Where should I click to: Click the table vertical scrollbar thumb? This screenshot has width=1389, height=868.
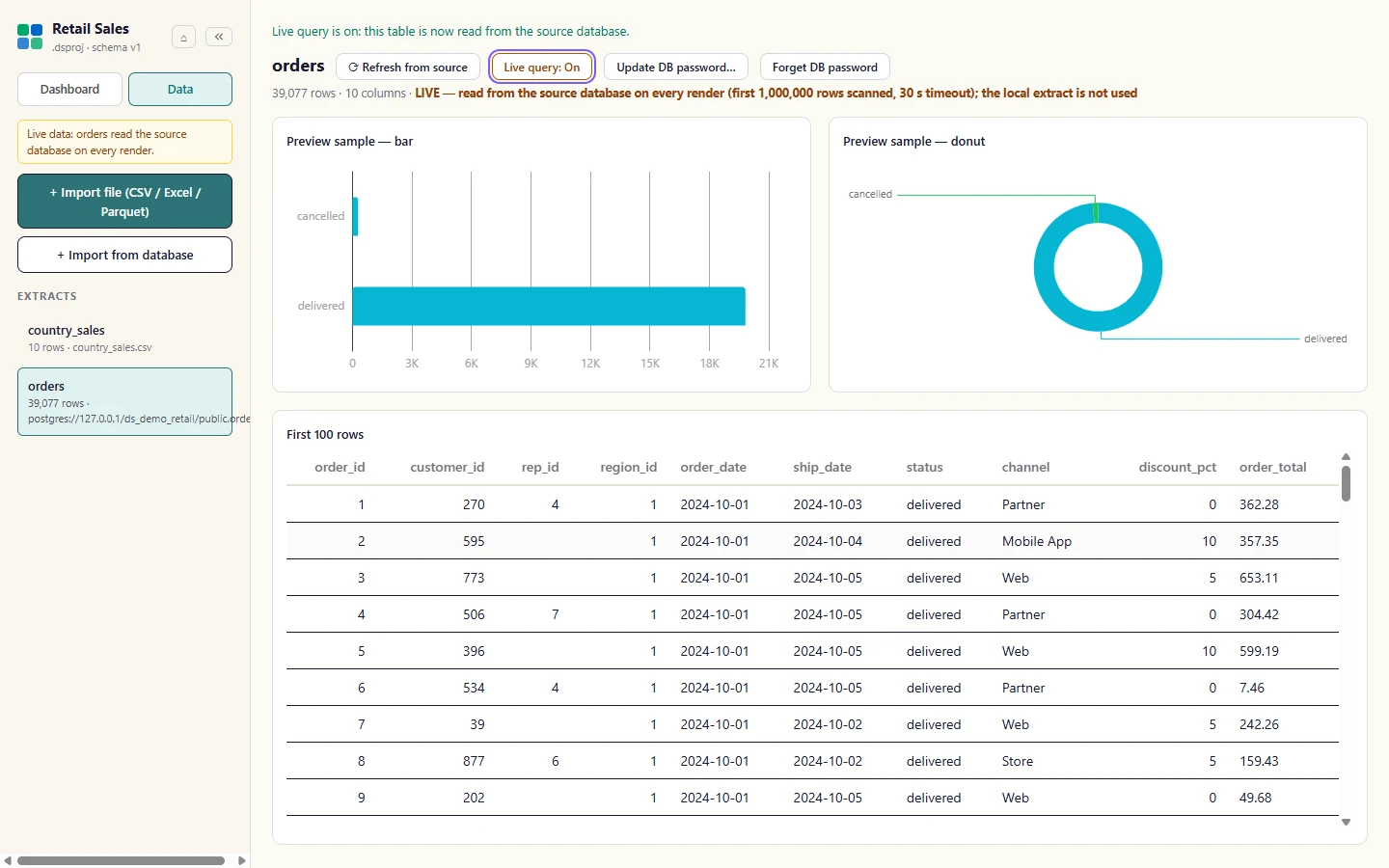(x=1346, y=483)
